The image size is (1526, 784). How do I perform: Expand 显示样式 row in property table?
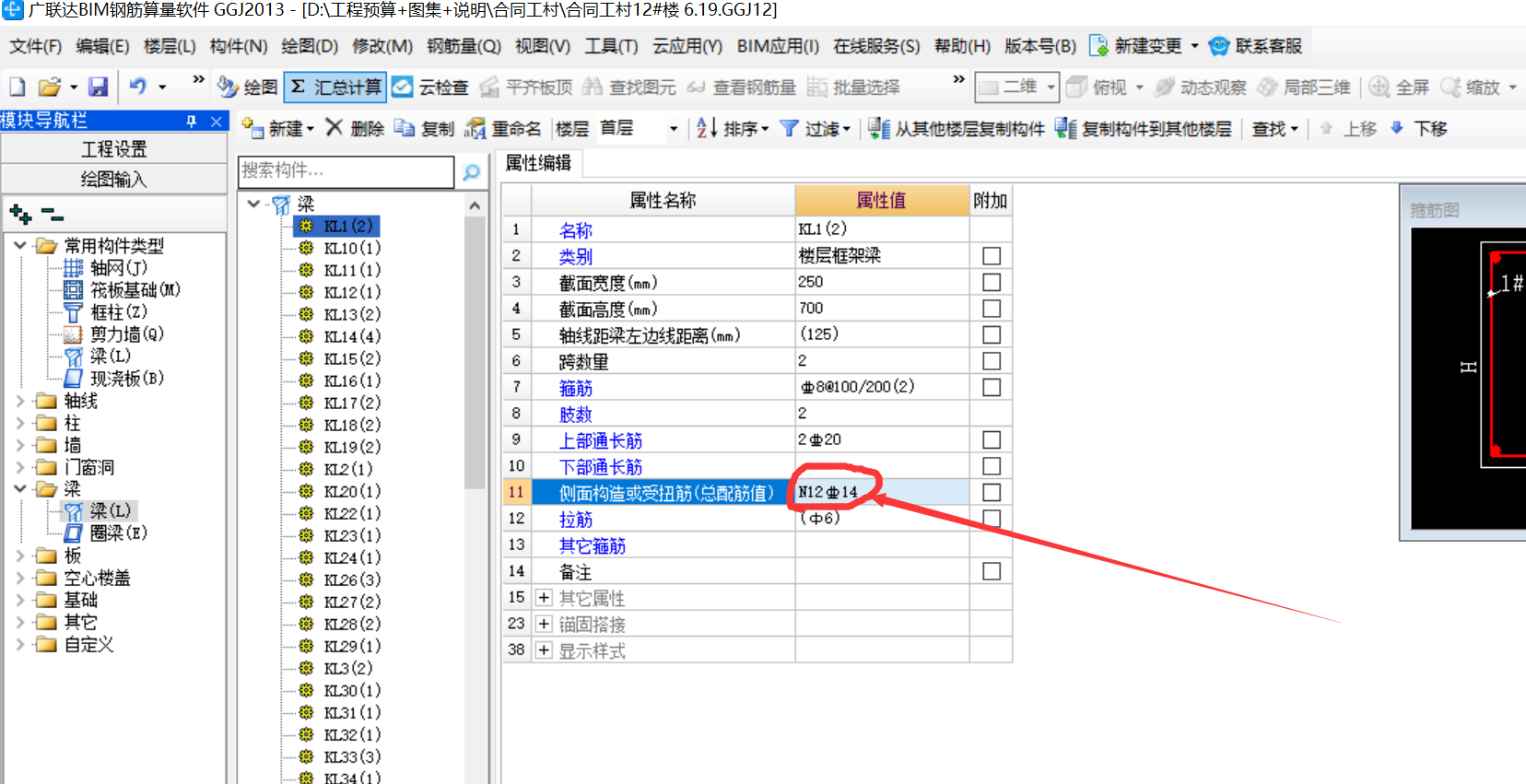click(544, 650)
